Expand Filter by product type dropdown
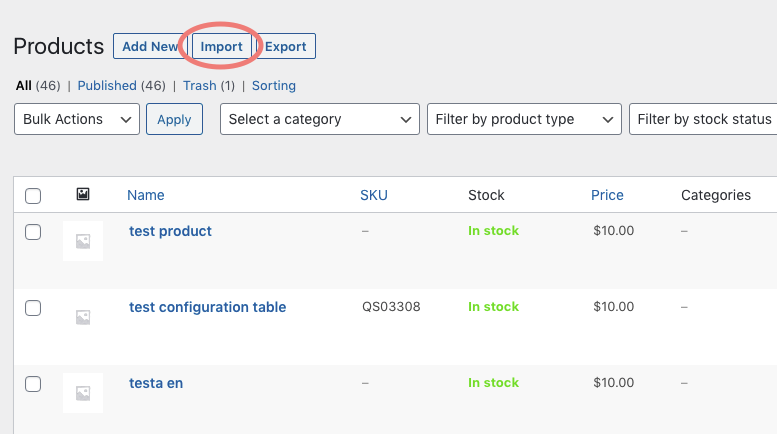The height and width of the screenshot is (434, 777). click(524, 119)
